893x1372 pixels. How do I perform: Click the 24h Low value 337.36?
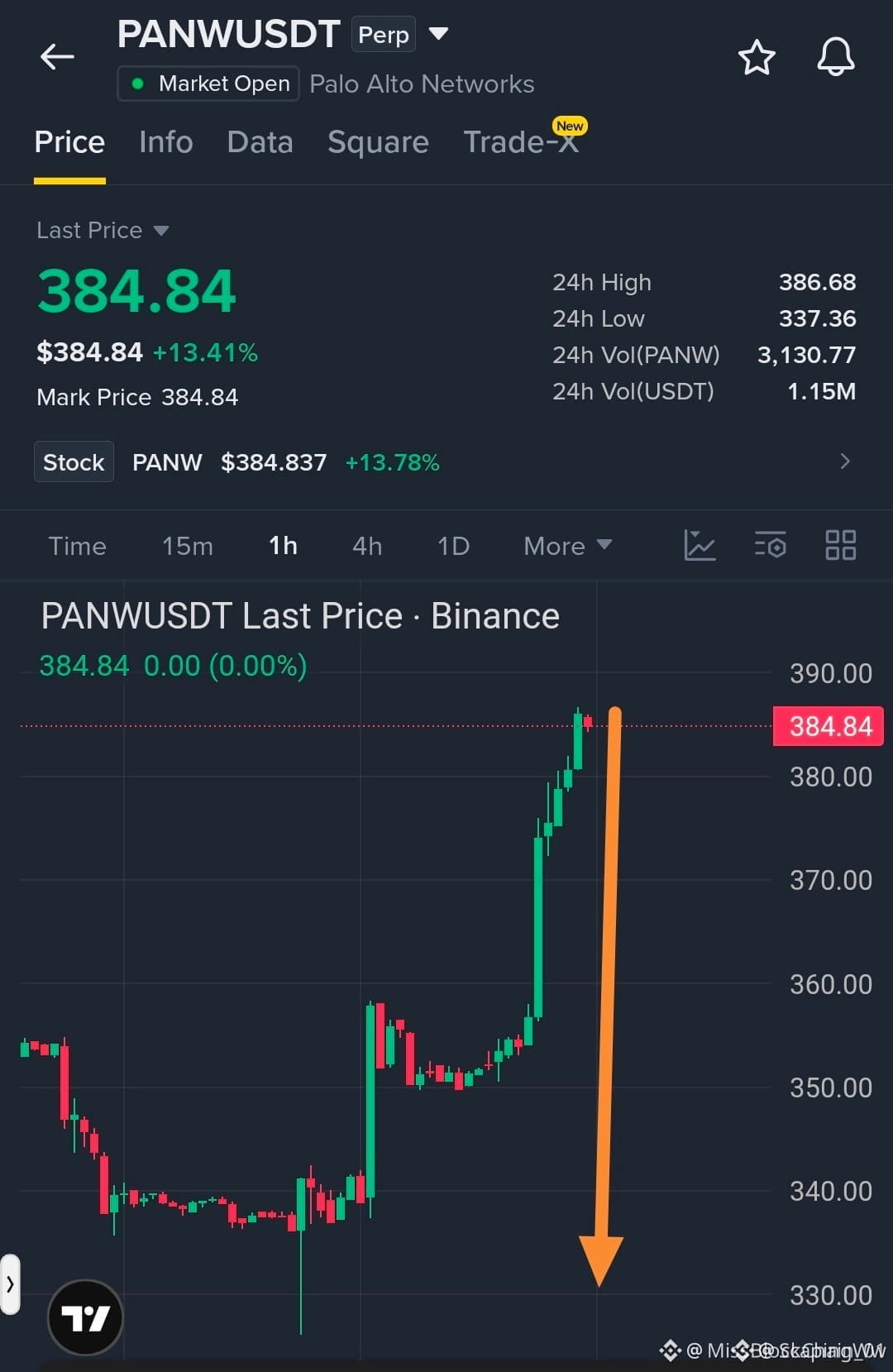817,318
